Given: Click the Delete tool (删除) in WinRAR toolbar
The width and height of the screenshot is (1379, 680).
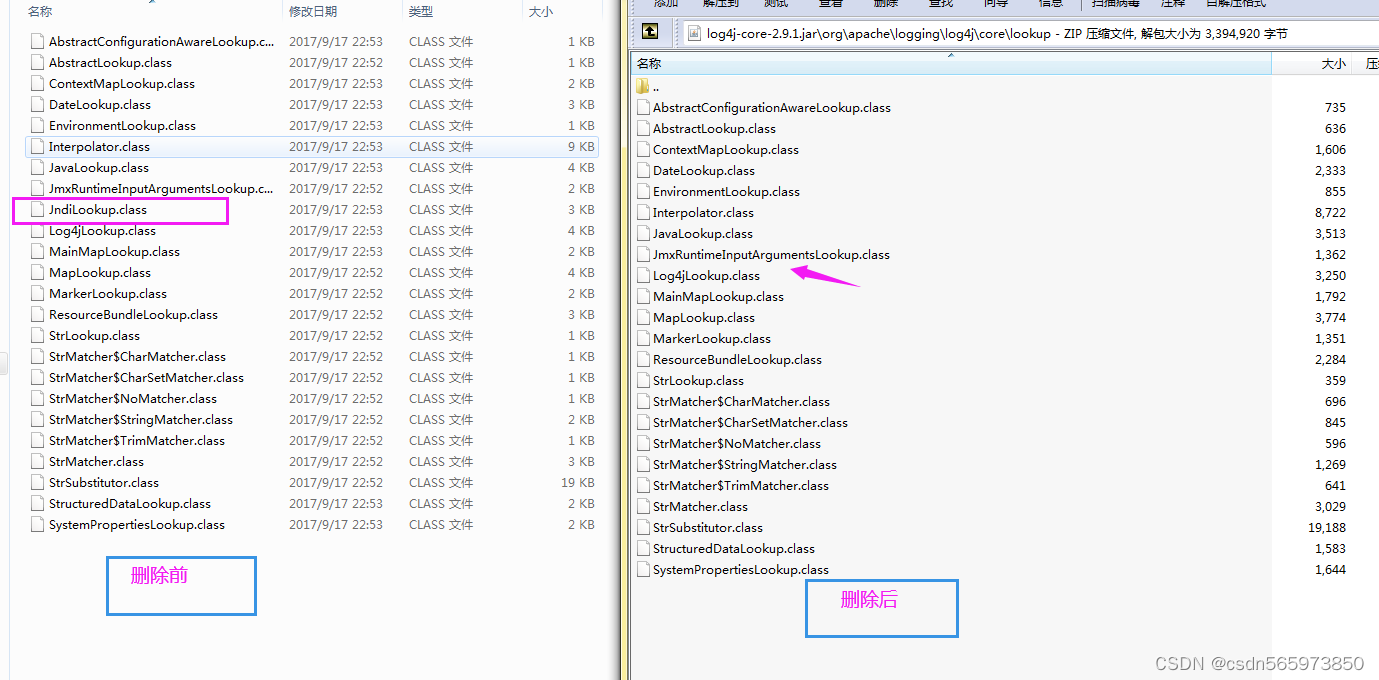Looking at the screenshot, I should pyautogui.click(x=888, y=5).
